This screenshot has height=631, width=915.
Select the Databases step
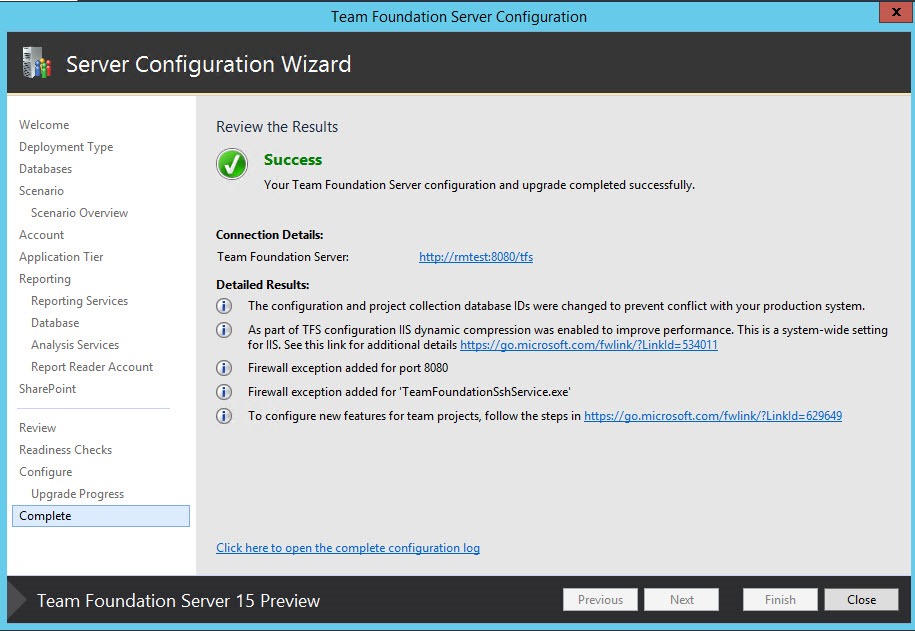[x=46, y=169]
